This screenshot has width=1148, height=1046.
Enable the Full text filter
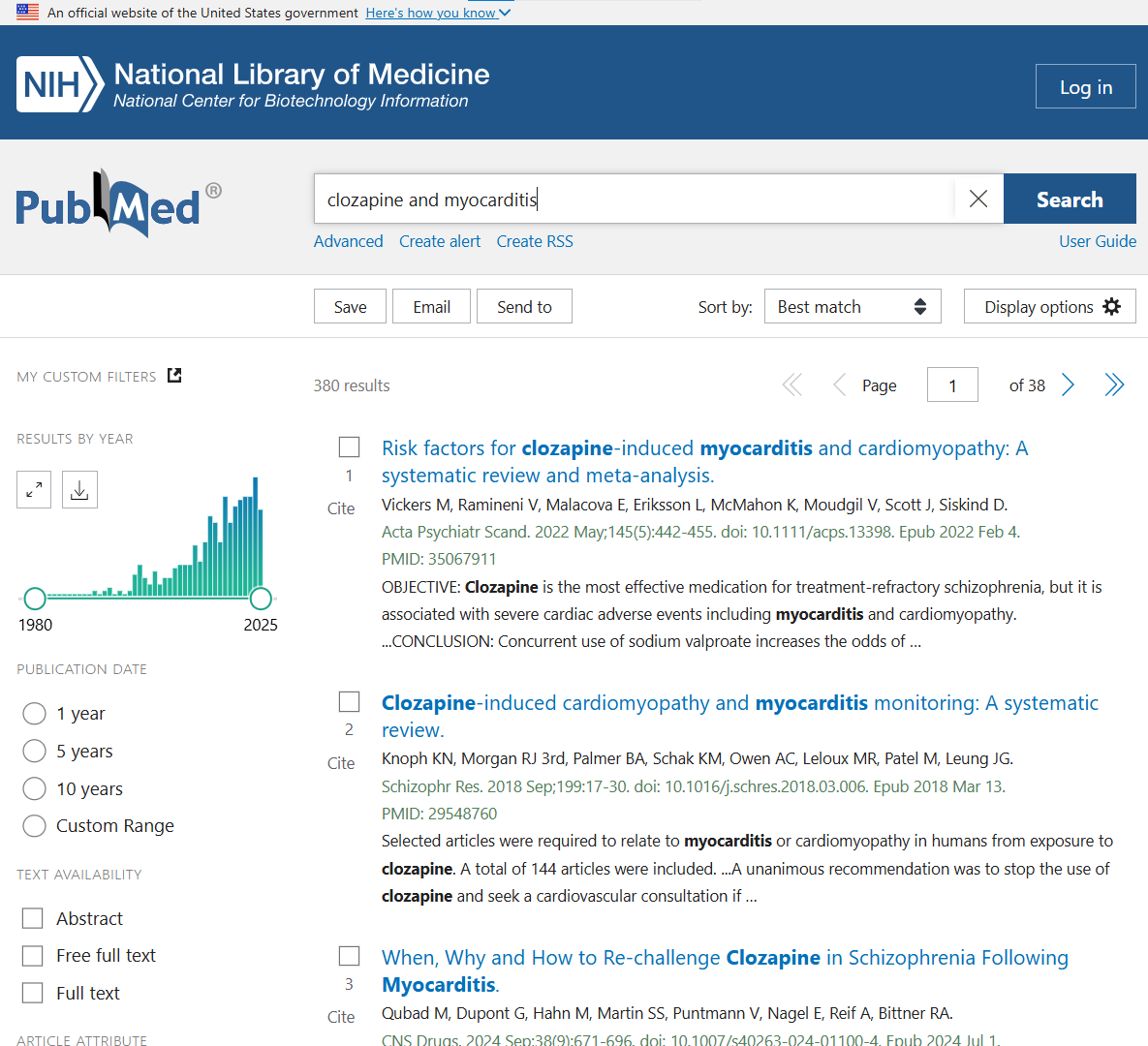(32, 993)
